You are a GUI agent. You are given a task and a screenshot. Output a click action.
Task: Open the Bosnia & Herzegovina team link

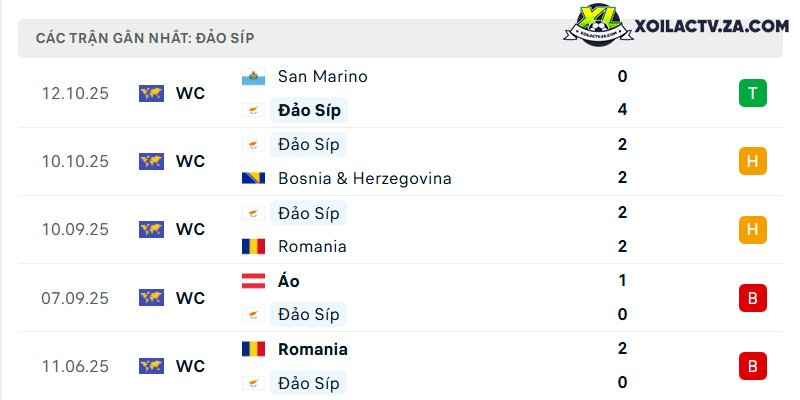point(364,178)
